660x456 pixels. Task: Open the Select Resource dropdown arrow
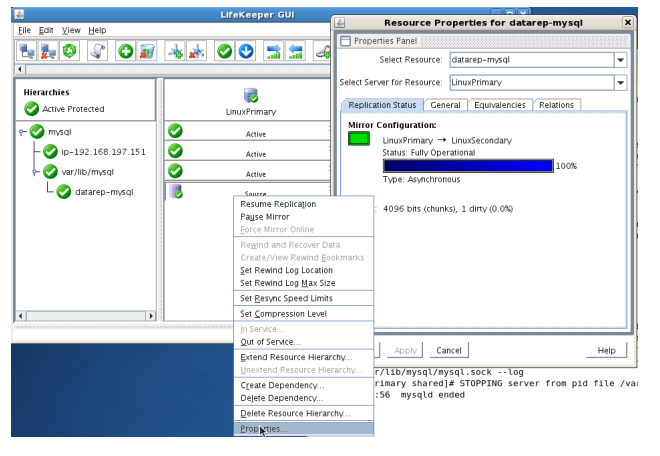coord(620,60)
